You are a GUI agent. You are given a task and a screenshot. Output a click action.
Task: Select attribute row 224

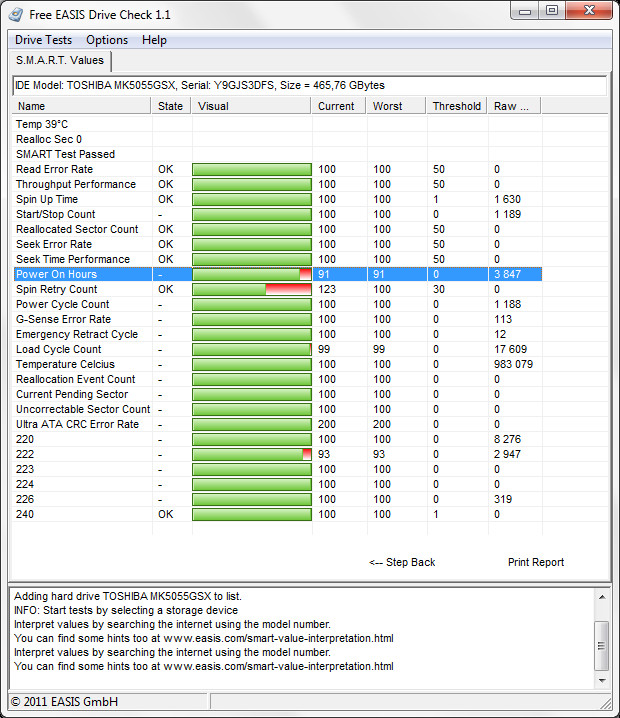pos(277,484)
